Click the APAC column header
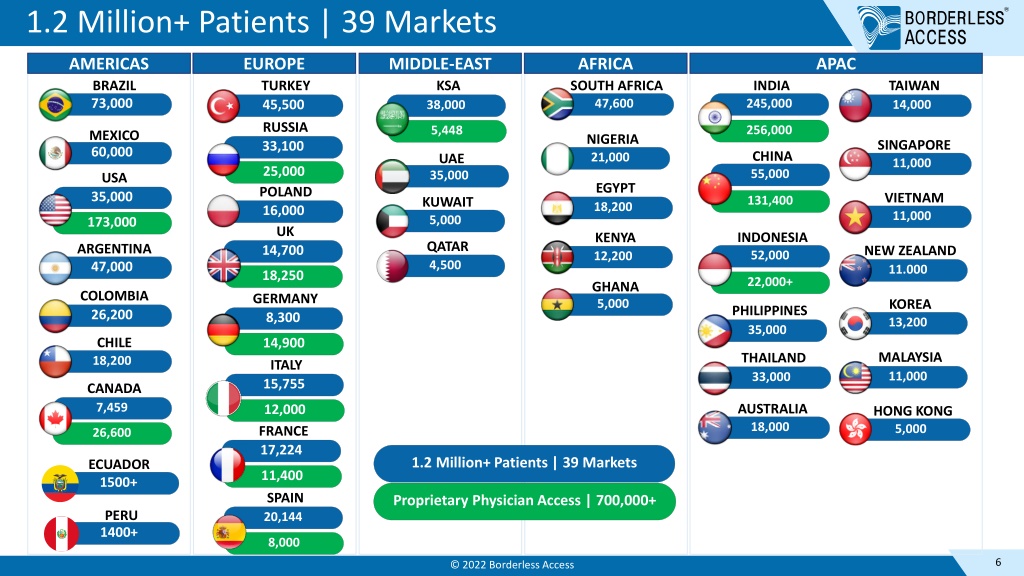 (836, 63)
